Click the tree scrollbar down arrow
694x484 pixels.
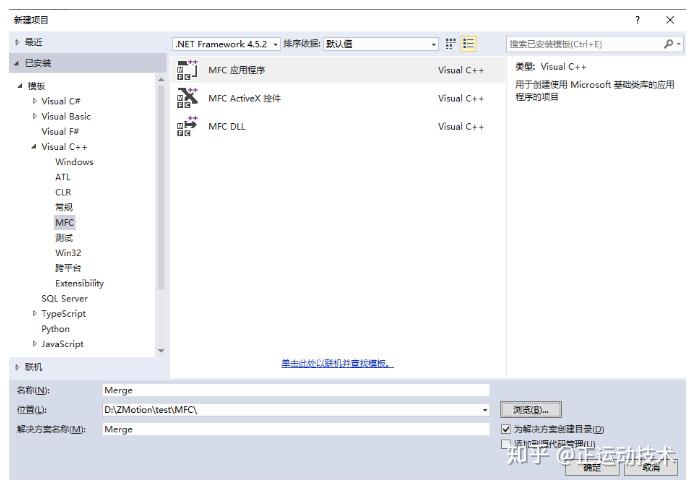(x=161, y=350)
